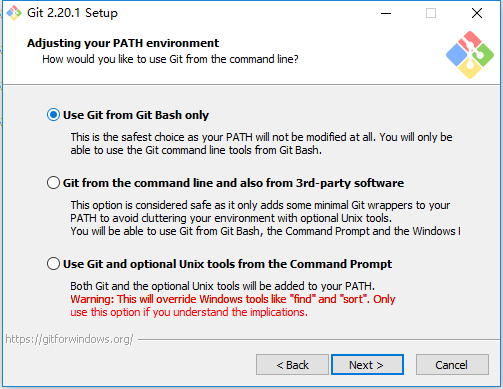Viewport: 503px width, 389px height.
Task: Click the Next button
Action: pos(367,365)
